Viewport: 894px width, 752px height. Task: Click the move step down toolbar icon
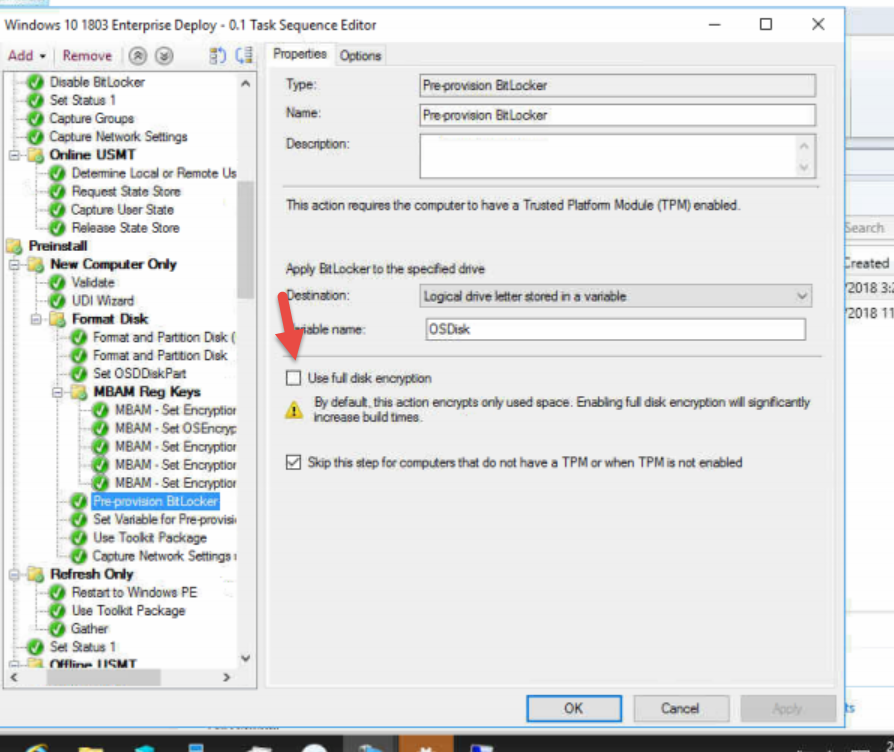coord(163,55)
